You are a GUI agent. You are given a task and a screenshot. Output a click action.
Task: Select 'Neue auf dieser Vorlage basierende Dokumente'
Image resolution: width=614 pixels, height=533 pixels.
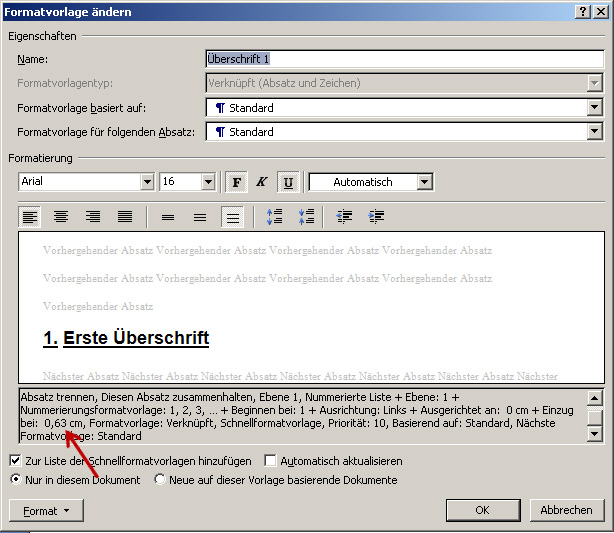pos(160,480)
